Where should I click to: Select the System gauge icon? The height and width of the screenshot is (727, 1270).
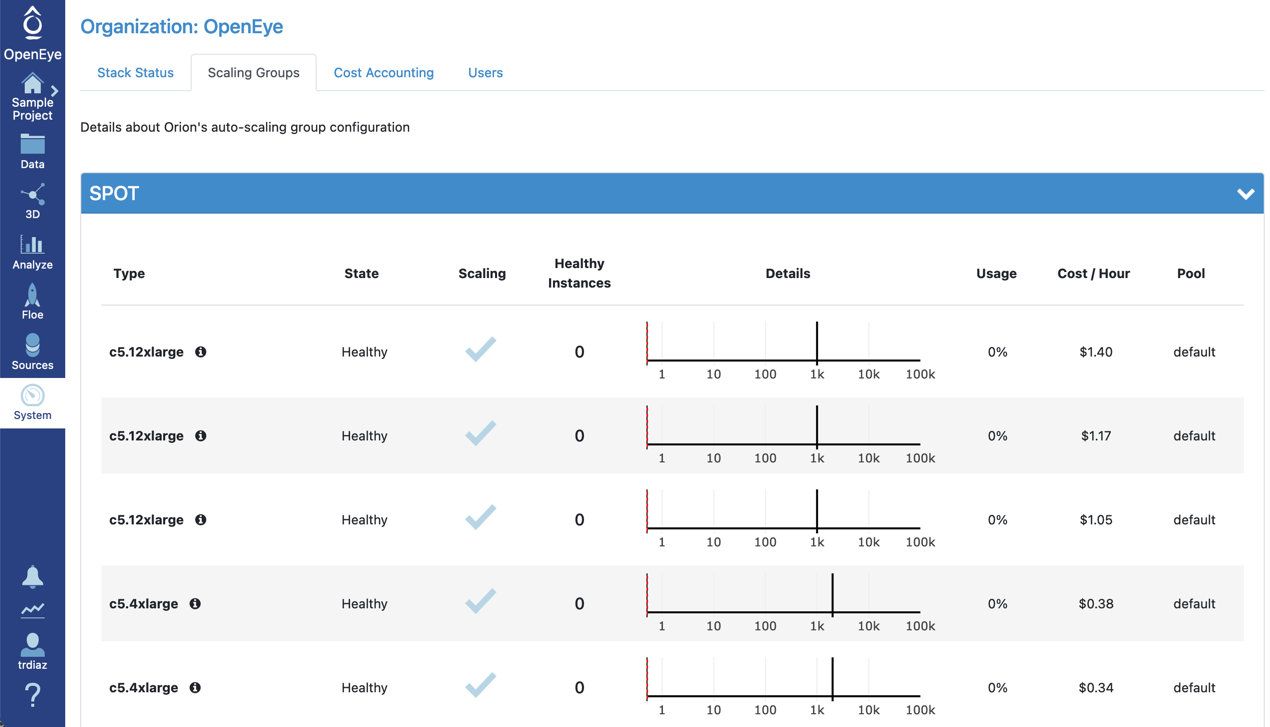point(32,395)
